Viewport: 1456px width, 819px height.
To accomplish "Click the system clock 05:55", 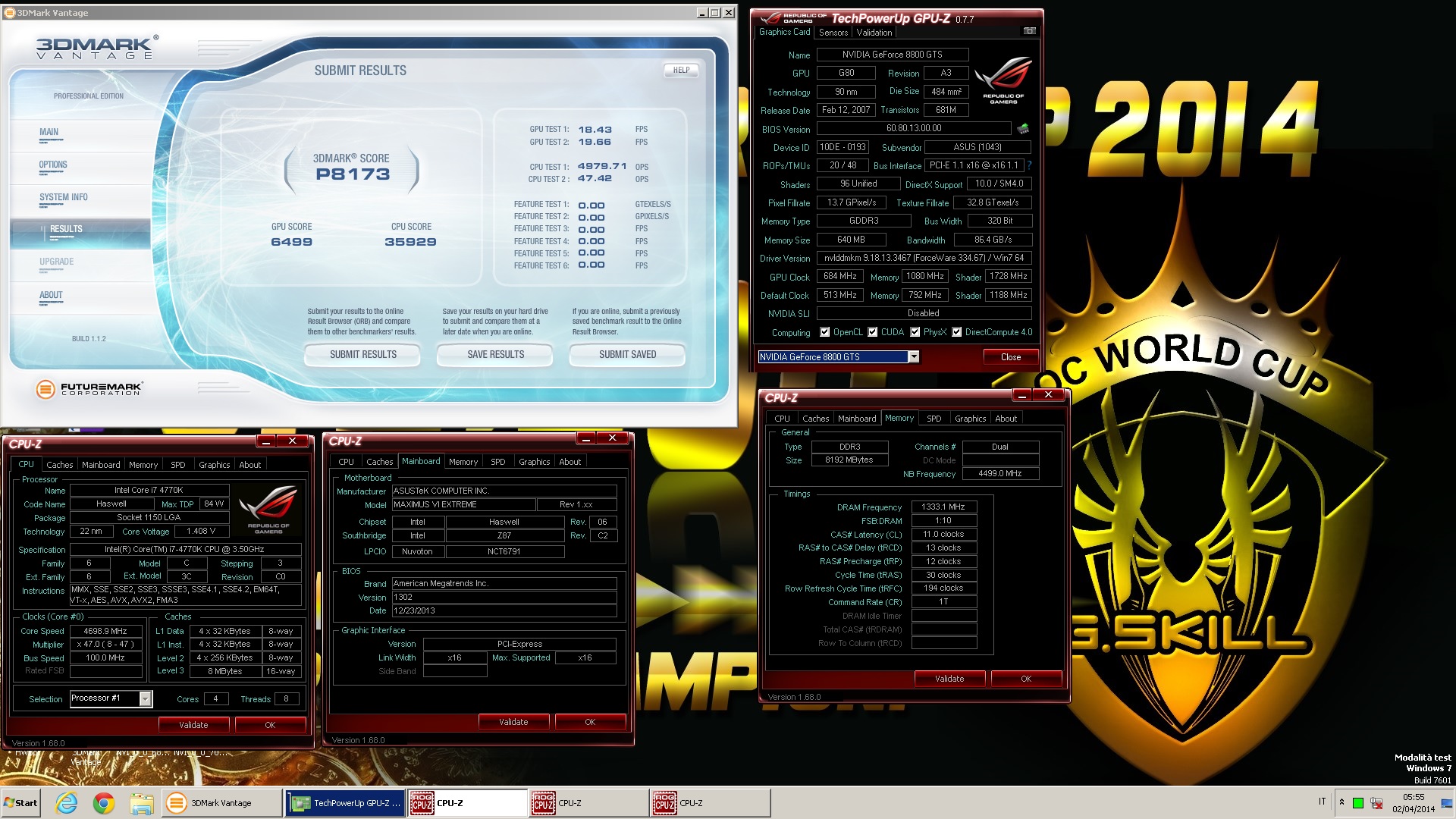I will point(1414,797).
